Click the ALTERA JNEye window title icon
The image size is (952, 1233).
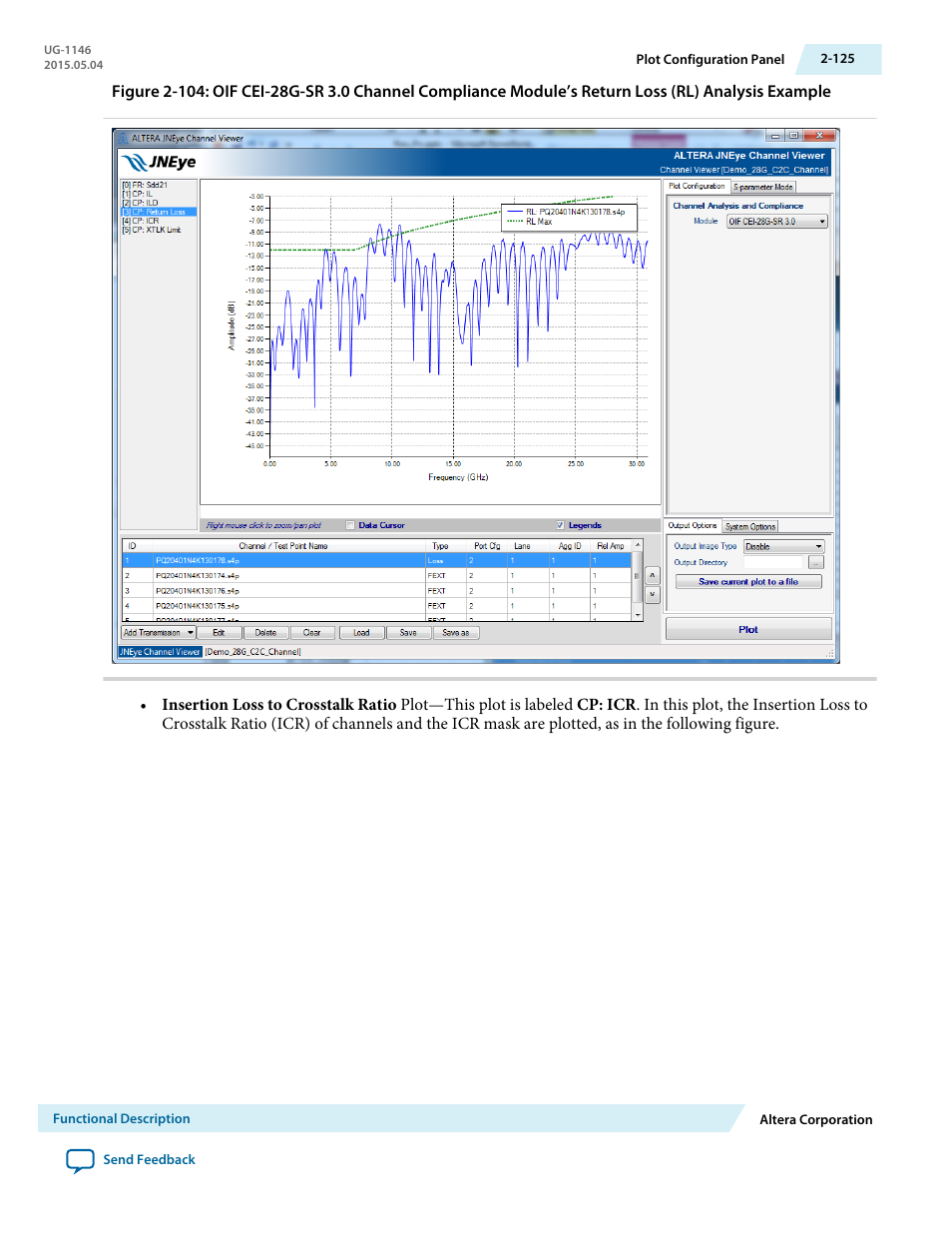[124, 138]
